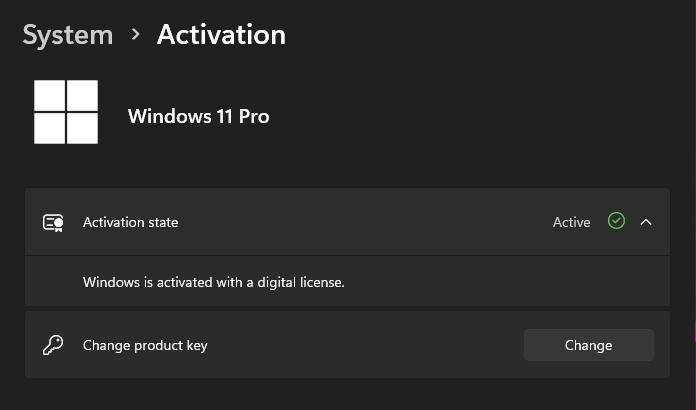Click the key icon for product key
This screenshot has width=696, height=410.
[53, 345]
